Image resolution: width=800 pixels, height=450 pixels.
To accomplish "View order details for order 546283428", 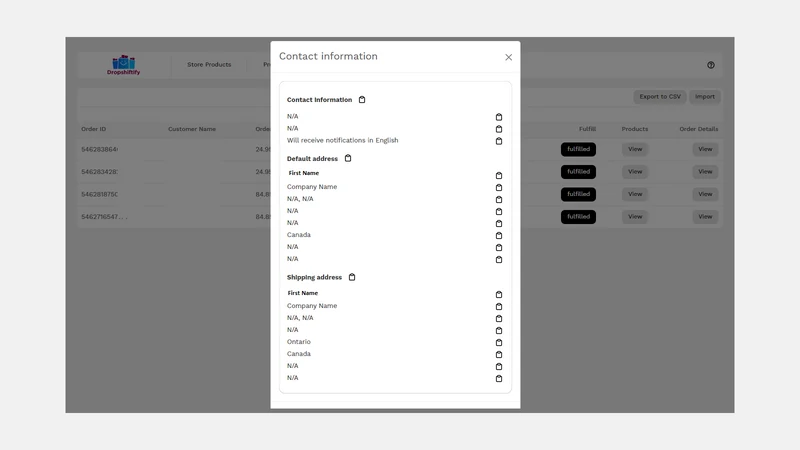I will point(705,171).
